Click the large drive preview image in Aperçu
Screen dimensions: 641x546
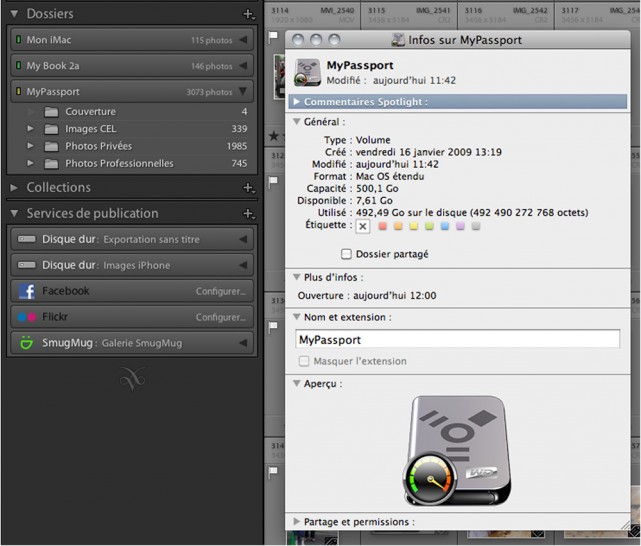457,451
